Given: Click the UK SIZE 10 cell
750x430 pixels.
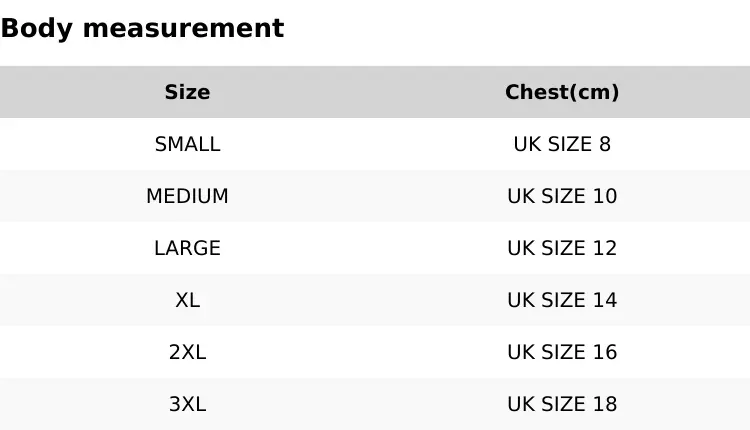Looking at the screenshot, I should (562, 196).
